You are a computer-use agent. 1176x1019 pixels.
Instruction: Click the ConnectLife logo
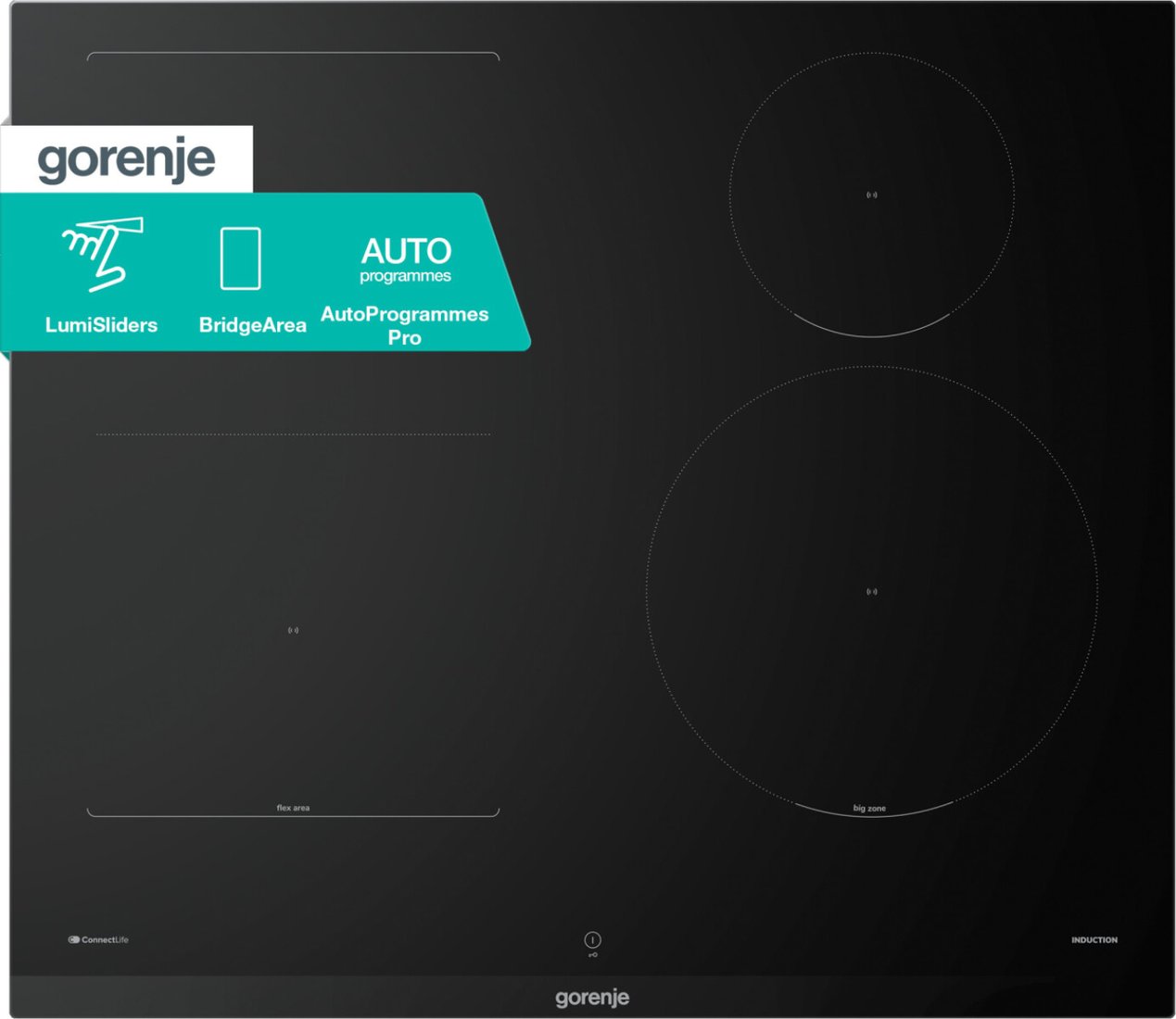coord(98,939)
